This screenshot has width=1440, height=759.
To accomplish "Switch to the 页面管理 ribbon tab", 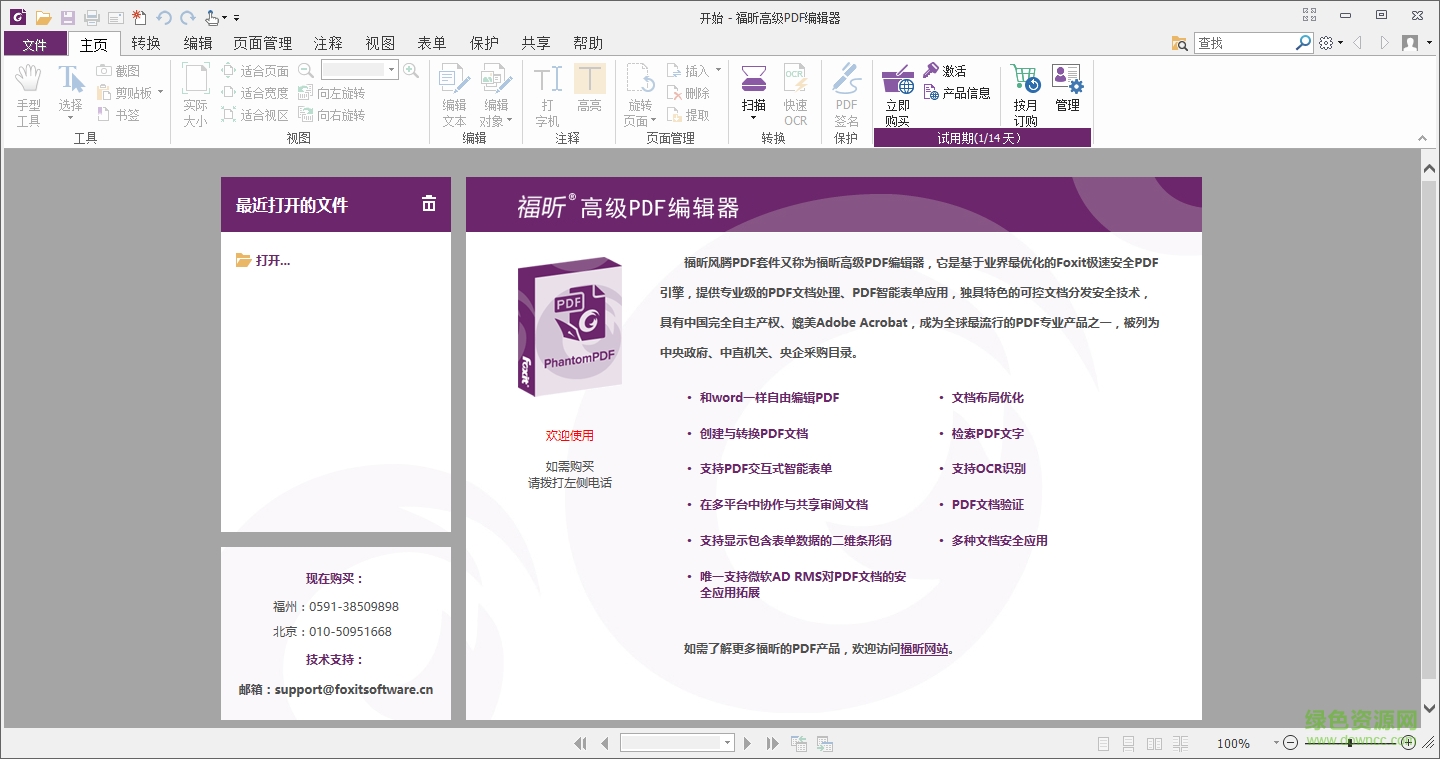I will click(x=261, y=43).
